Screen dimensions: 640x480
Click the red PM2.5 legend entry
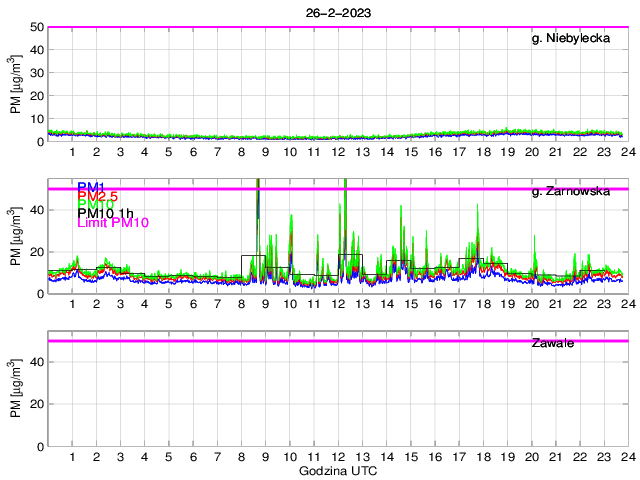pyautogui.click(x=97, y=195)
